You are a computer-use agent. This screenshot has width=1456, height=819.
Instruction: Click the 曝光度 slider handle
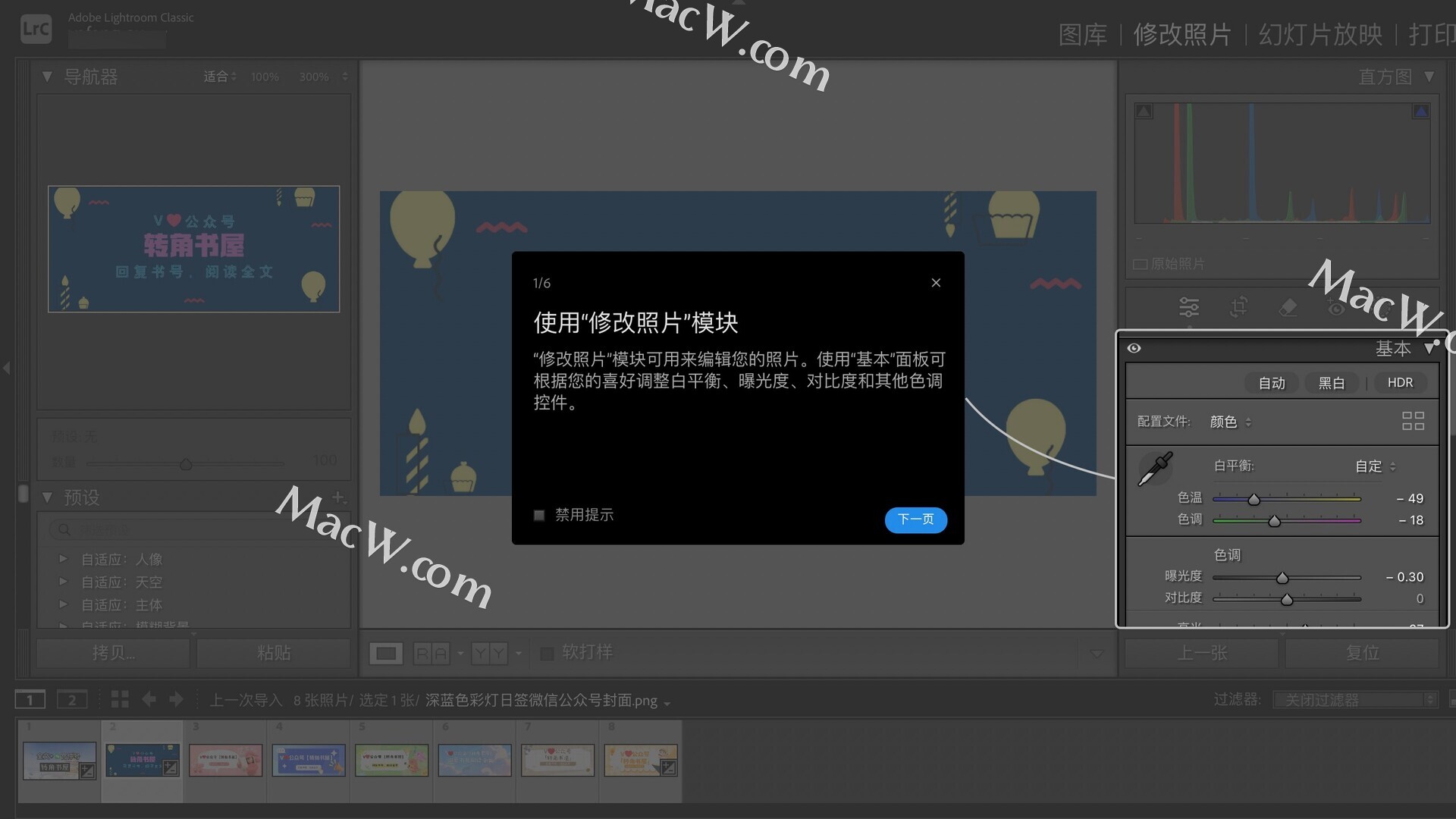pos(1282,578)
